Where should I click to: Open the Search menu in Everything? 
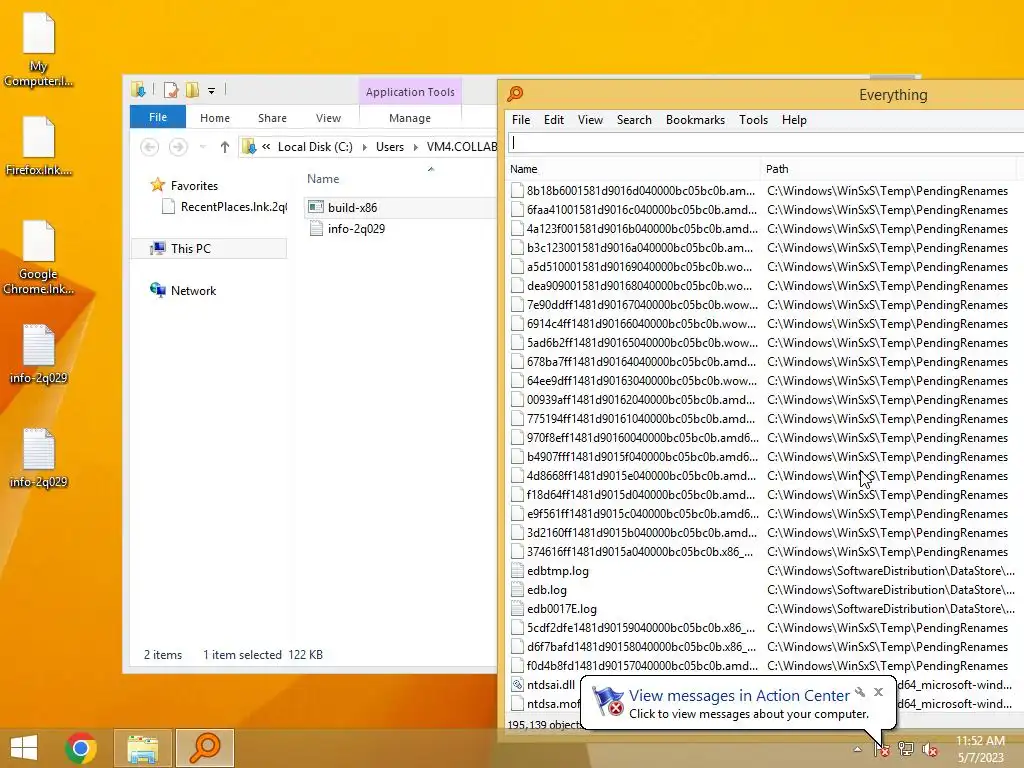tap(634, 120)
